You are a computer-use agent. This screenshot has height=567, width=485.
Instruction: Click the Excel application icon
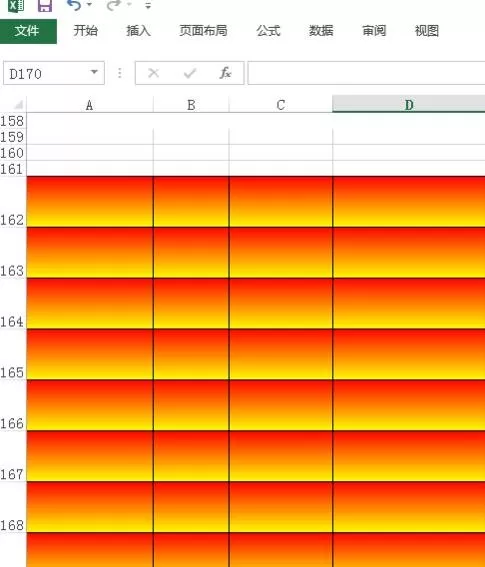tap(16, 5)
